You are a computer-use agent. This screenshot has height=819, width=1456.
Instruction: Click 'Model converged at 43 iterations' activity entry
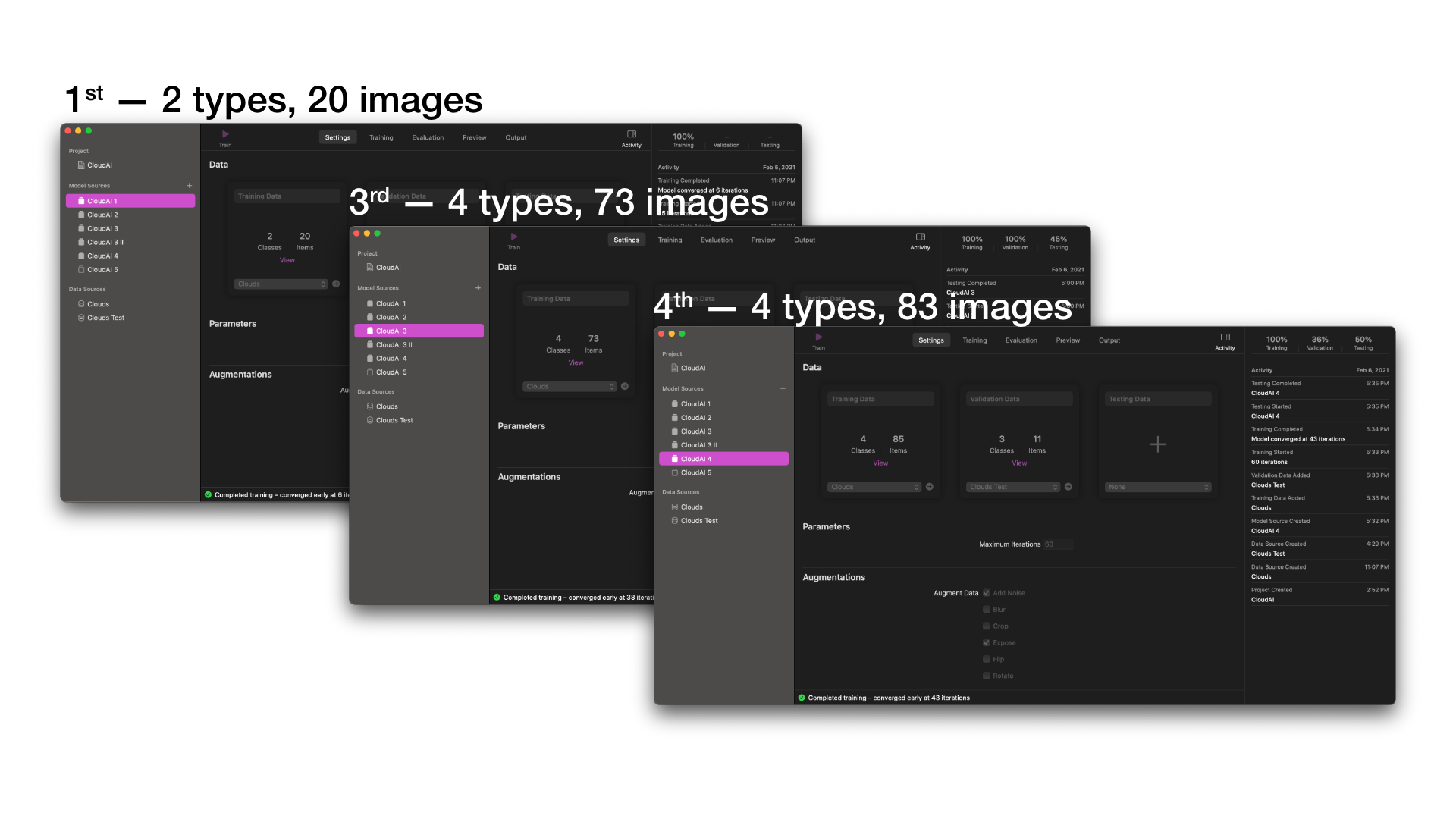[x=1298, y=439]
